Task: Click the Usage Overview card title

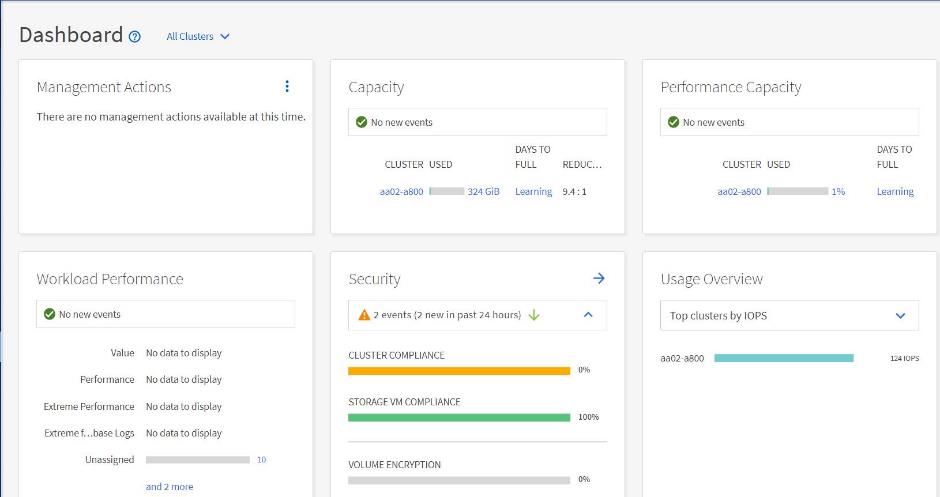Action: coord(712,279)
